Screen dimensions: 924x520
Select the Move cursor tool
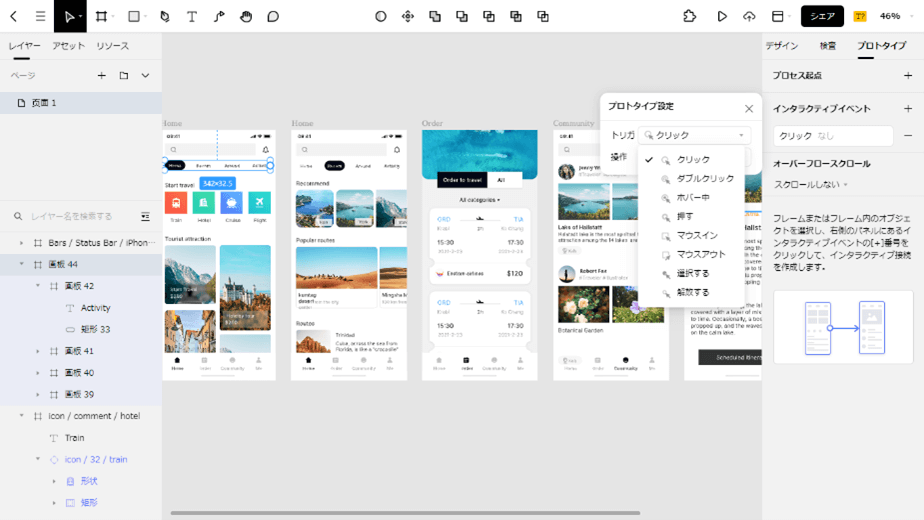70,17
